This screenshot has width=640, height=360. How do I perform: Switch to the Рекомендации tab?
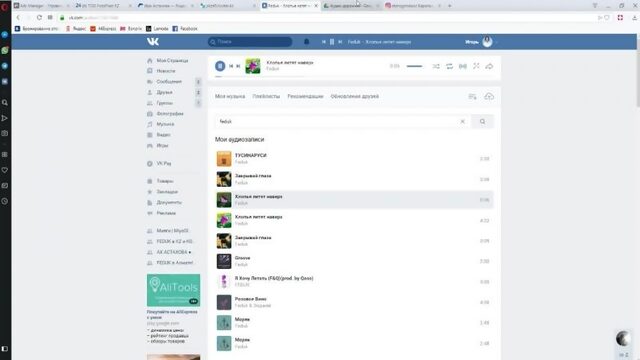[x=305, y=96]
